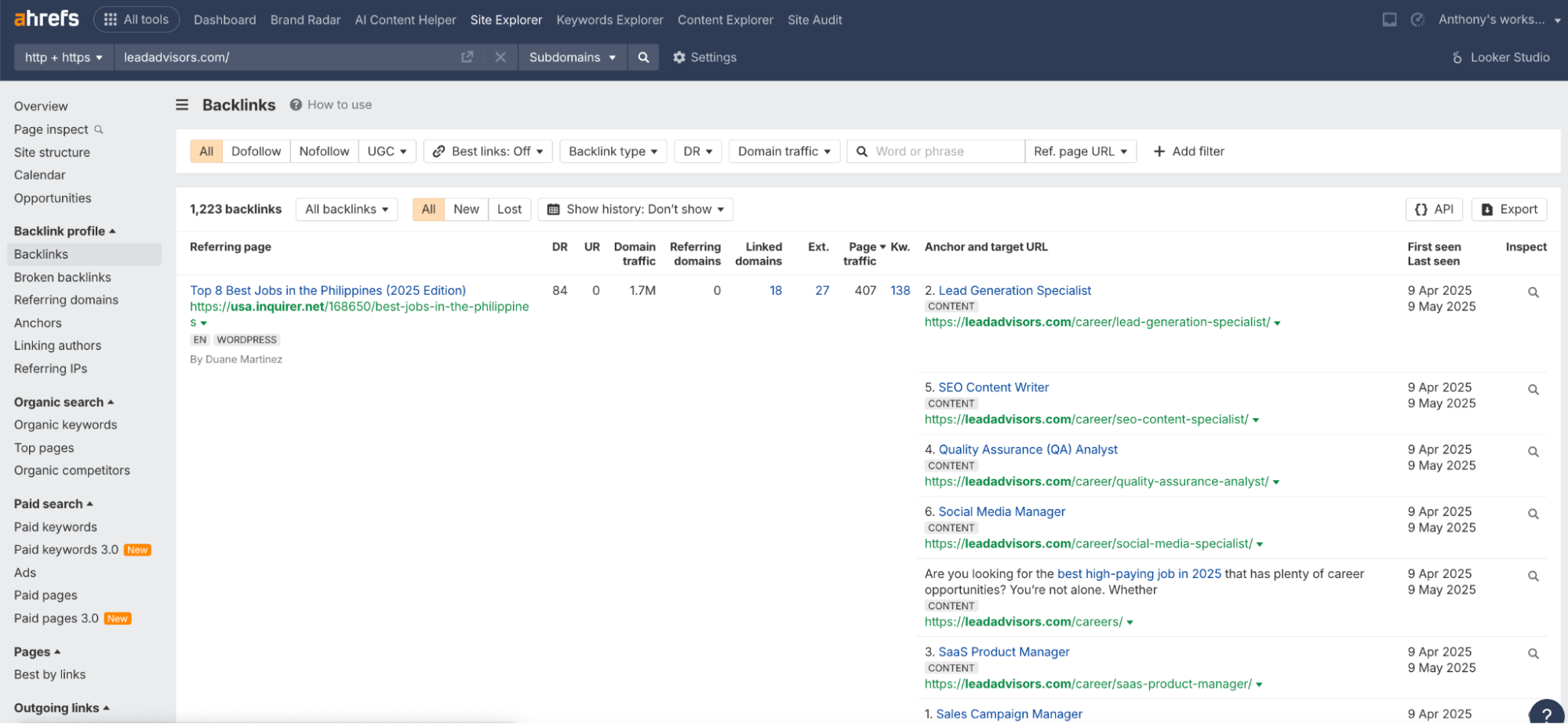The image size is (1568, 724).
Task: Click the leadadvisors.com/ URL input
Action: pos(286,57)
